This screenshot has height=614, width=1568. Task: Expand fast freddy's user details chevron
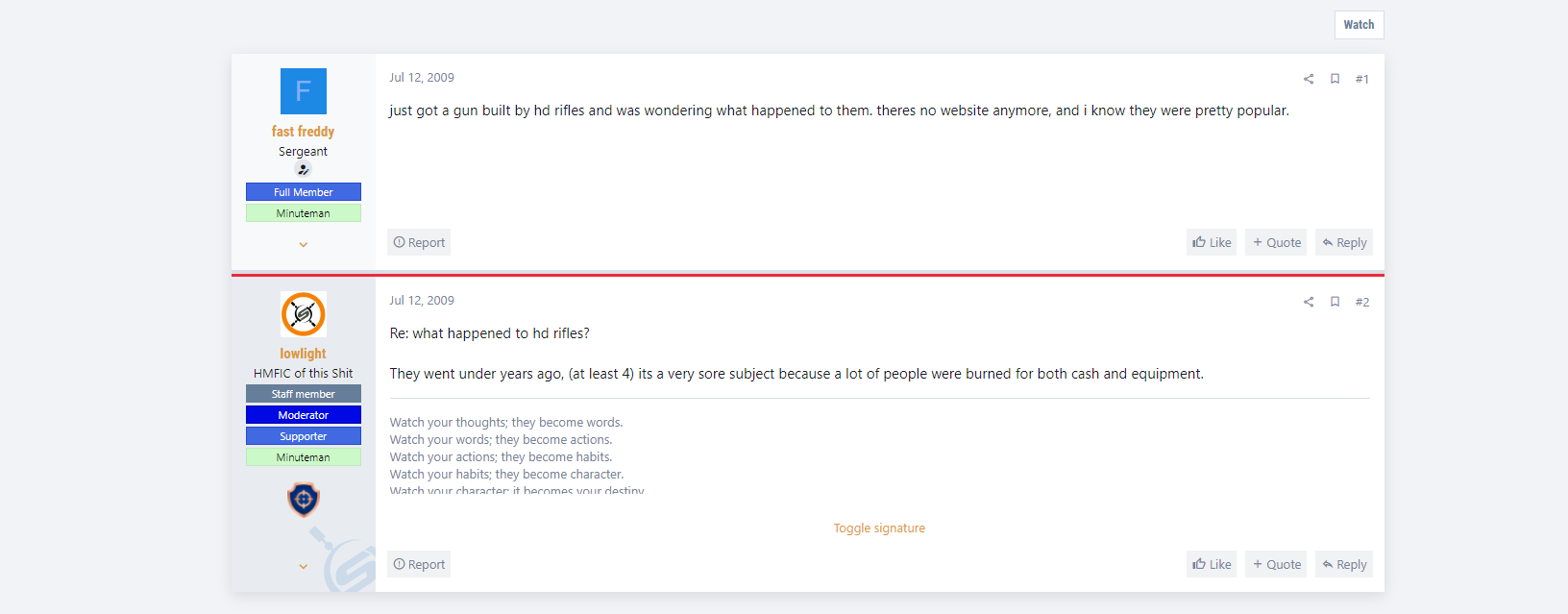pyautogui.click(x=303, y=245)
